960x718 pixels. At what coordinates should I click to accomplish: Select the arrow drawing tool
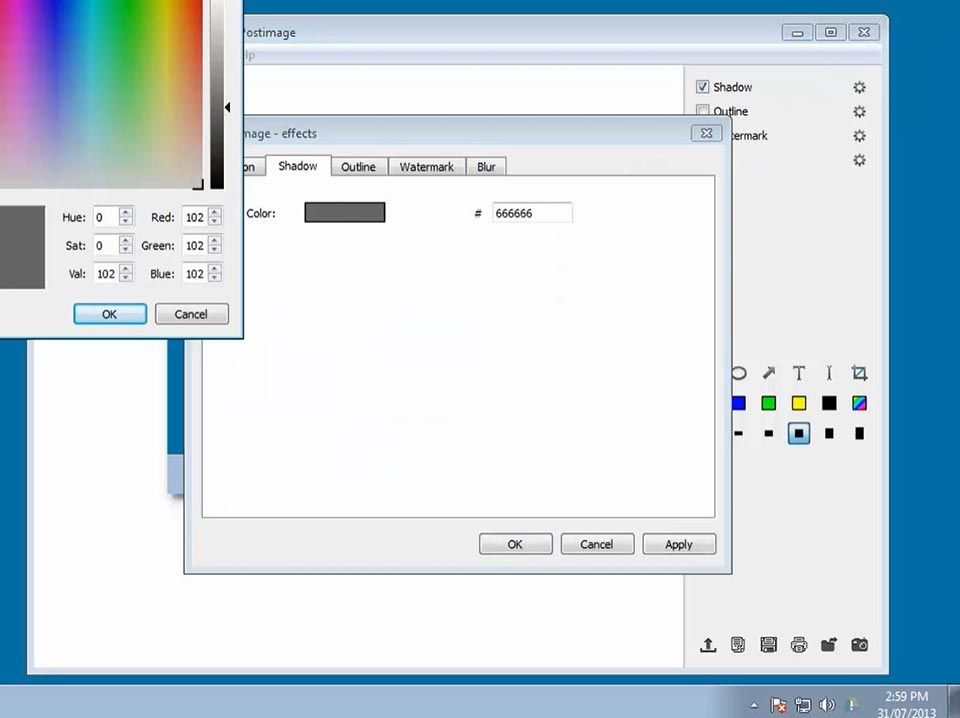point(769,373)
